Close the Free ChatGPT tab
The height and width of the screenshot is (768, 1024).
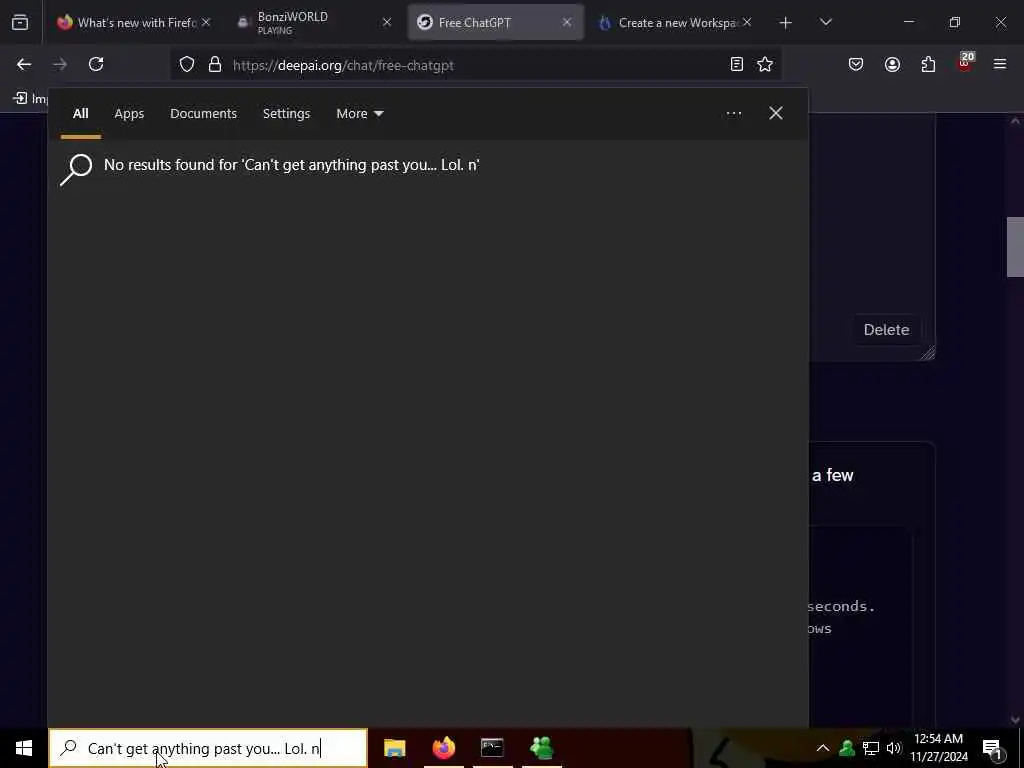point(567,23)
